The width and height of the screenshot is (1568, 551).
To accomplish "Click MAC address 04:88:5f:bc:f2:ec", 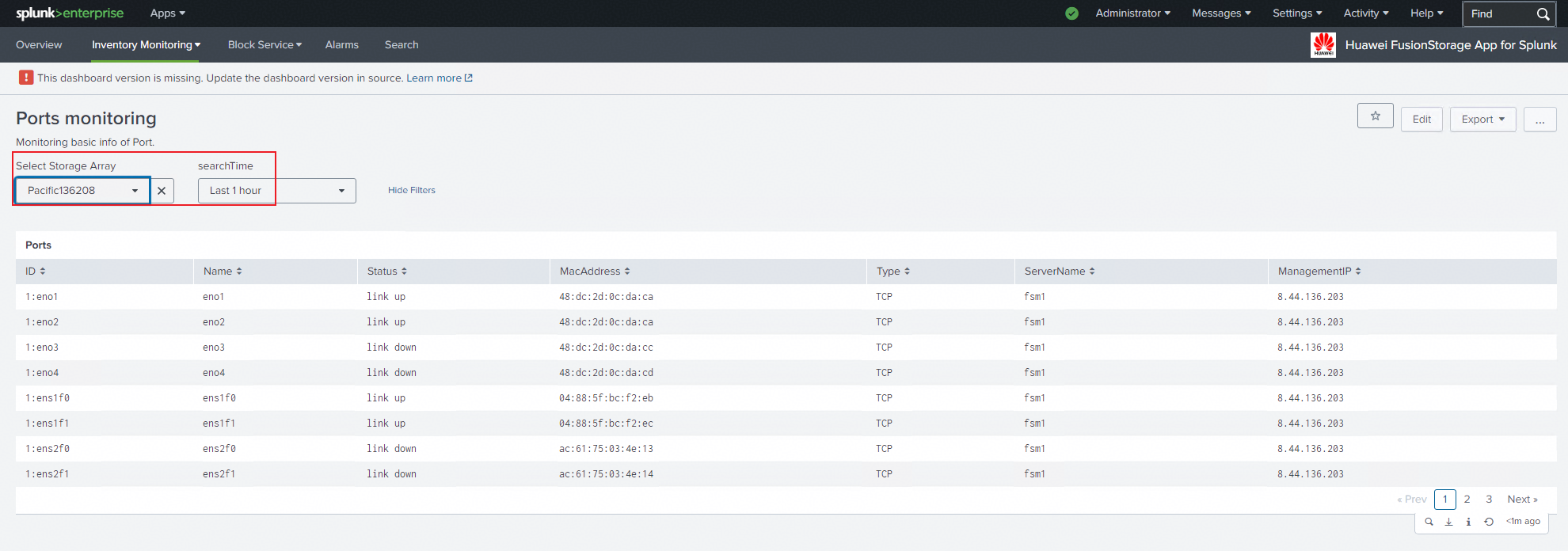I will pos(606,424).
